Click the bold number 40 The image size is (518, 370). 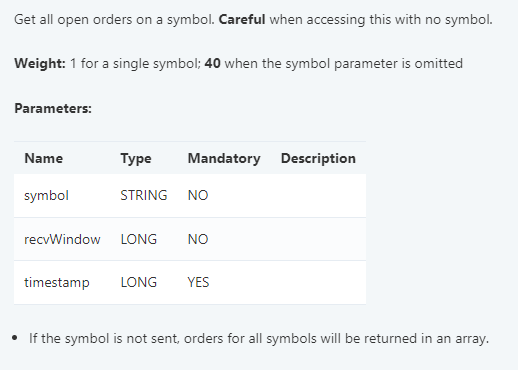[x=213, y=63]
